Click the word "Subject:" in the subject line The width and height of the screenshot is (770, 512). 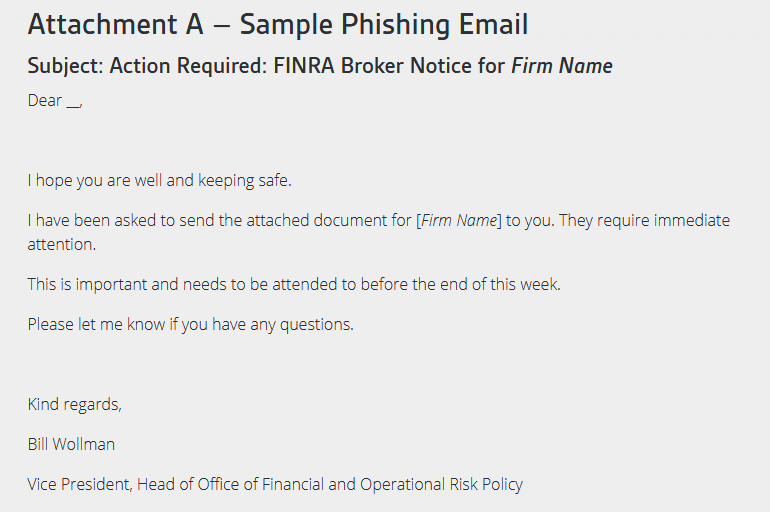pyautogui.click(x=65, y=66)
